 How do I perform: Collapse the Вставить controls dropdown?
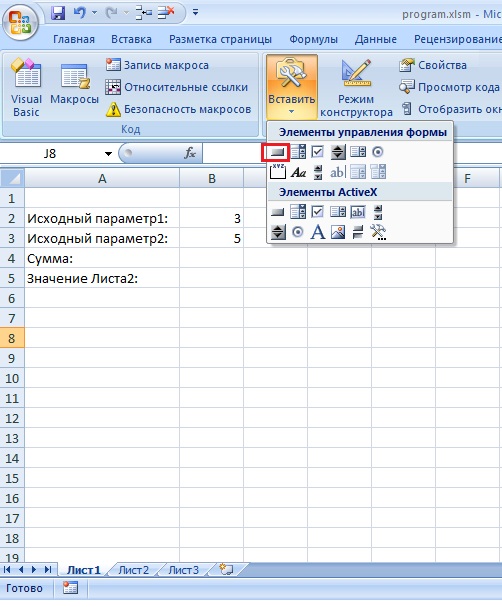point(292,88)
